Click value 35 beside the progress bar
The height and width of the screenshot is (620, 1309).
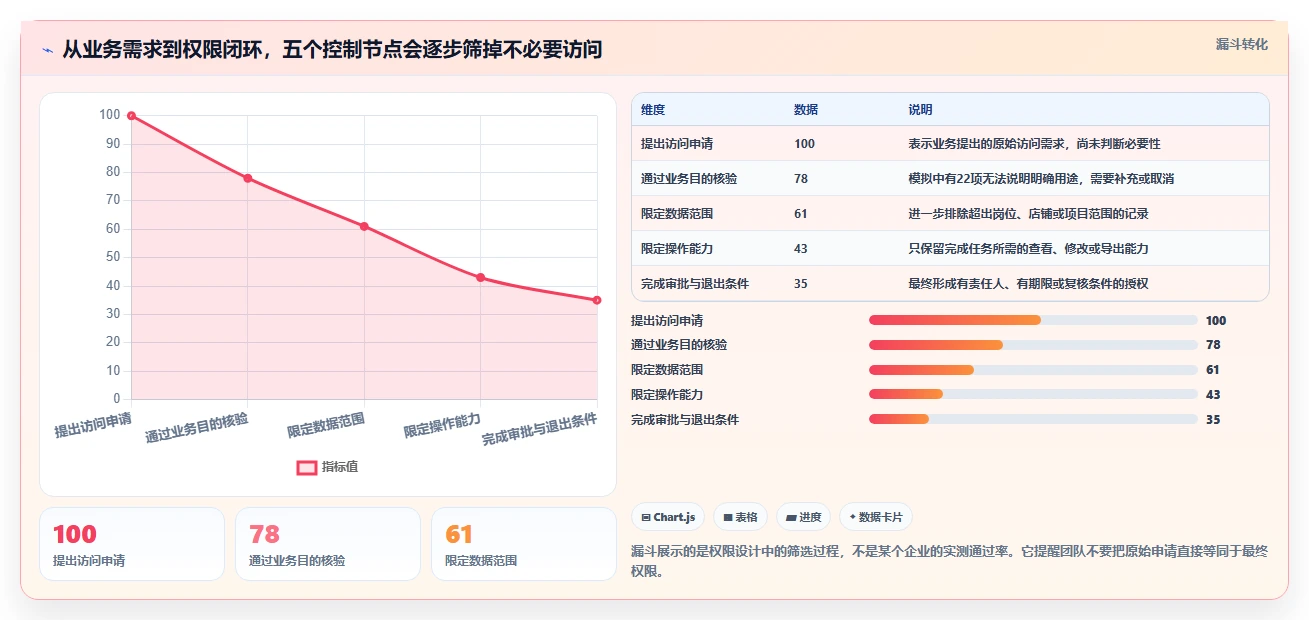1213,420
